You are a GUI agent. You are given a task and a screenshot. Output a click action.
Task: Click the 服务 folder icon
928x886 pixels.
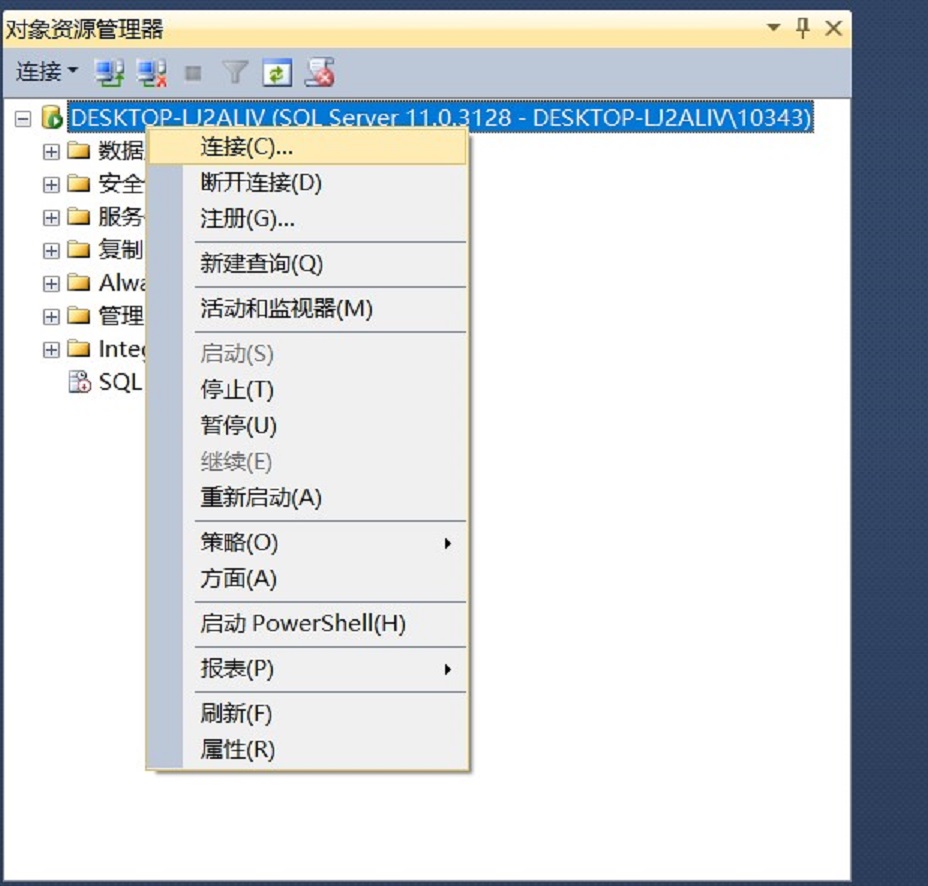click(x=78, y=216)
